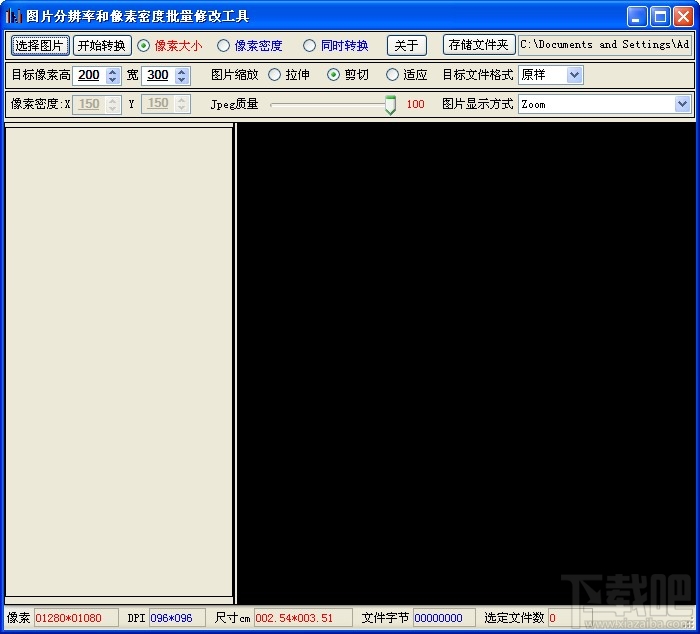Screen dimensions: 700x634
Task: Open the 关于 about dialog
Action: click(407, 45)
